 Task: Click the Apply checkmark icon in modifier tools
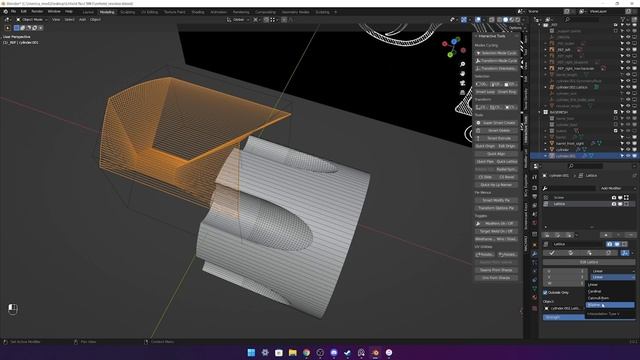point(552,253)
